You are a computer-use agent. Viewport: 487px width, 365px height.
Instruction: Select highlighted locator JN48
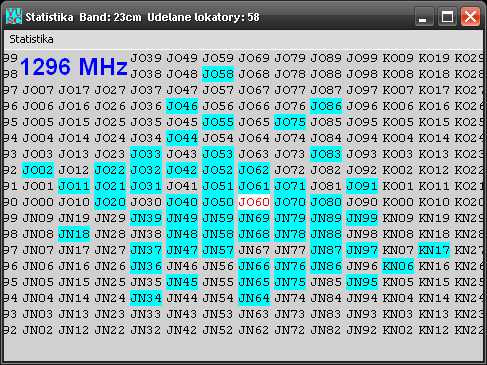(182, 234)
